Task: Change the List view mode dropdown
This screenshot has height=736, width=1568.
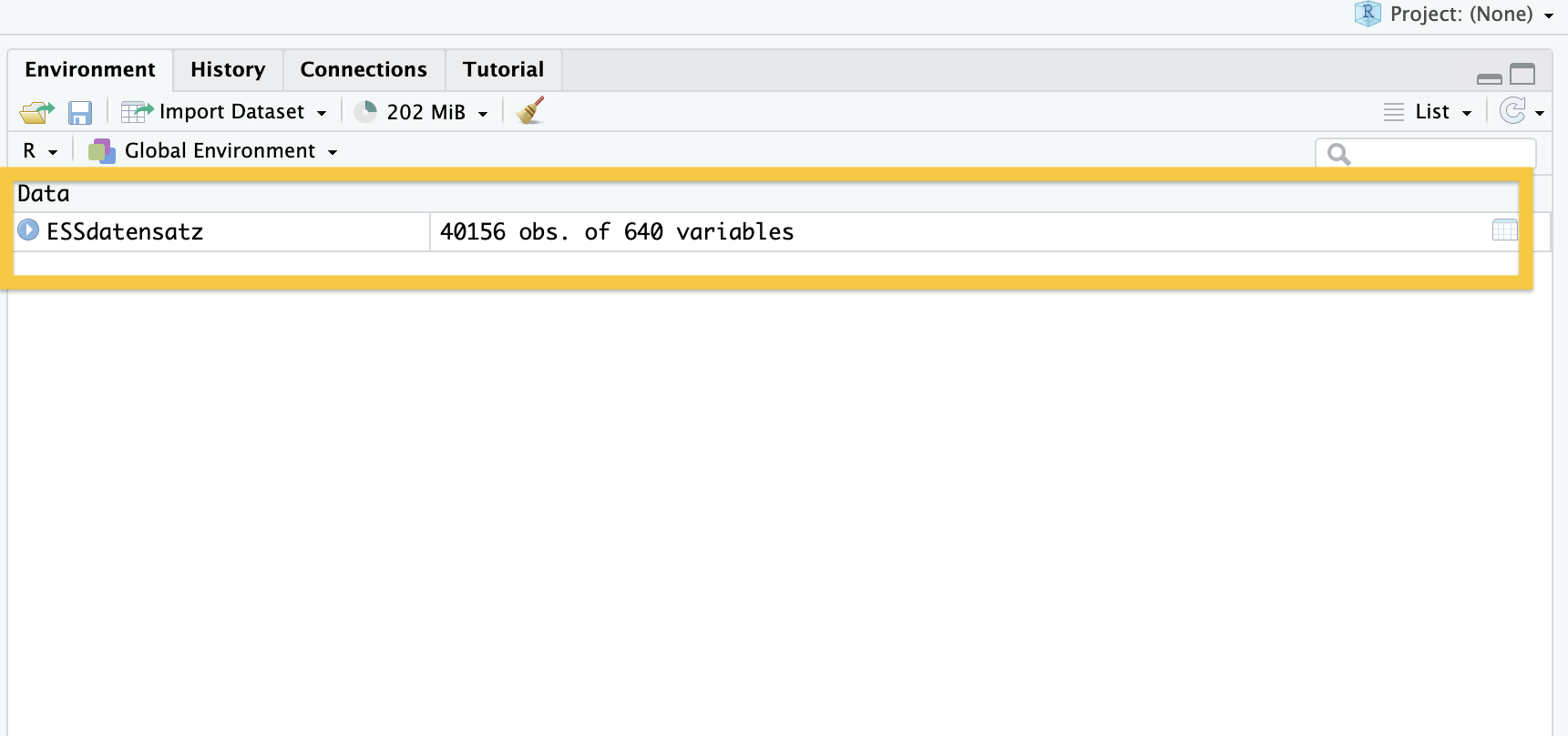Action: coord(1428,112)
